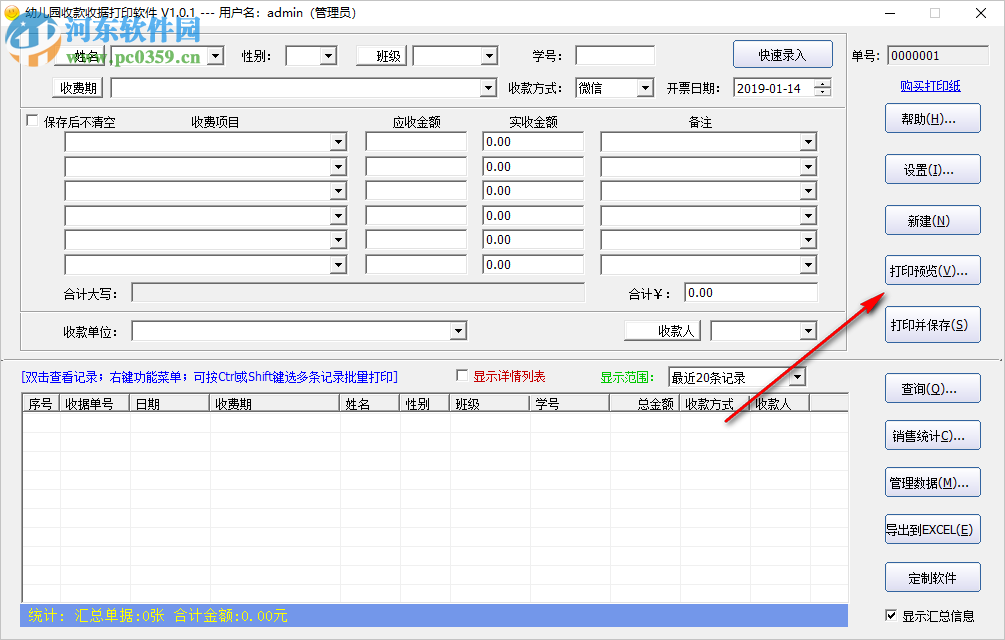1005x640 pixels.
Task: Expand second 收费项目 row dropdown
Action: point(338,167)
